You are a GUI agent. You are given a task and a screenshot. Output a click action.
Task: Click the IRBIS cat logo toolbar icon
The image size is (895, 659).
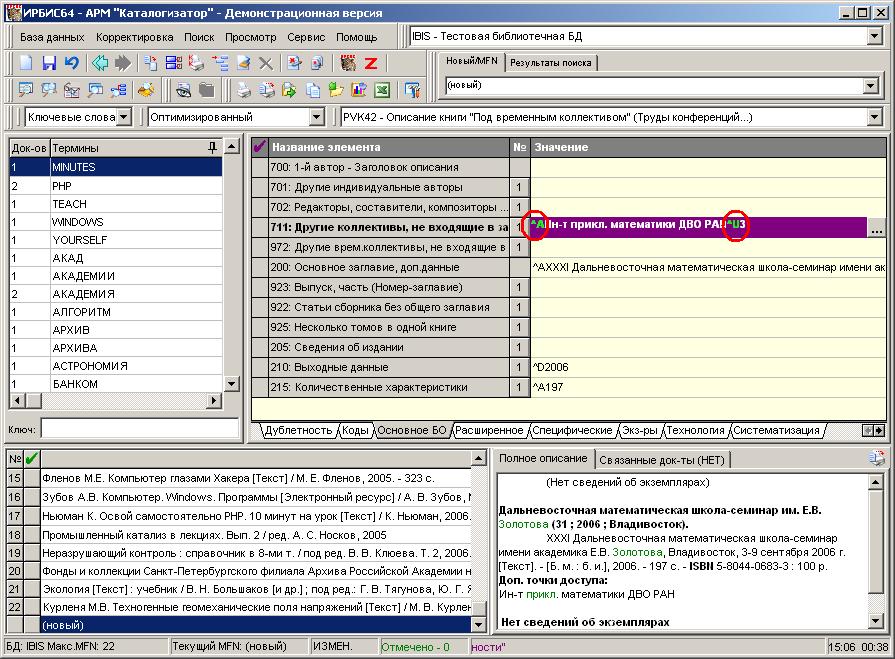pos(348,62)
